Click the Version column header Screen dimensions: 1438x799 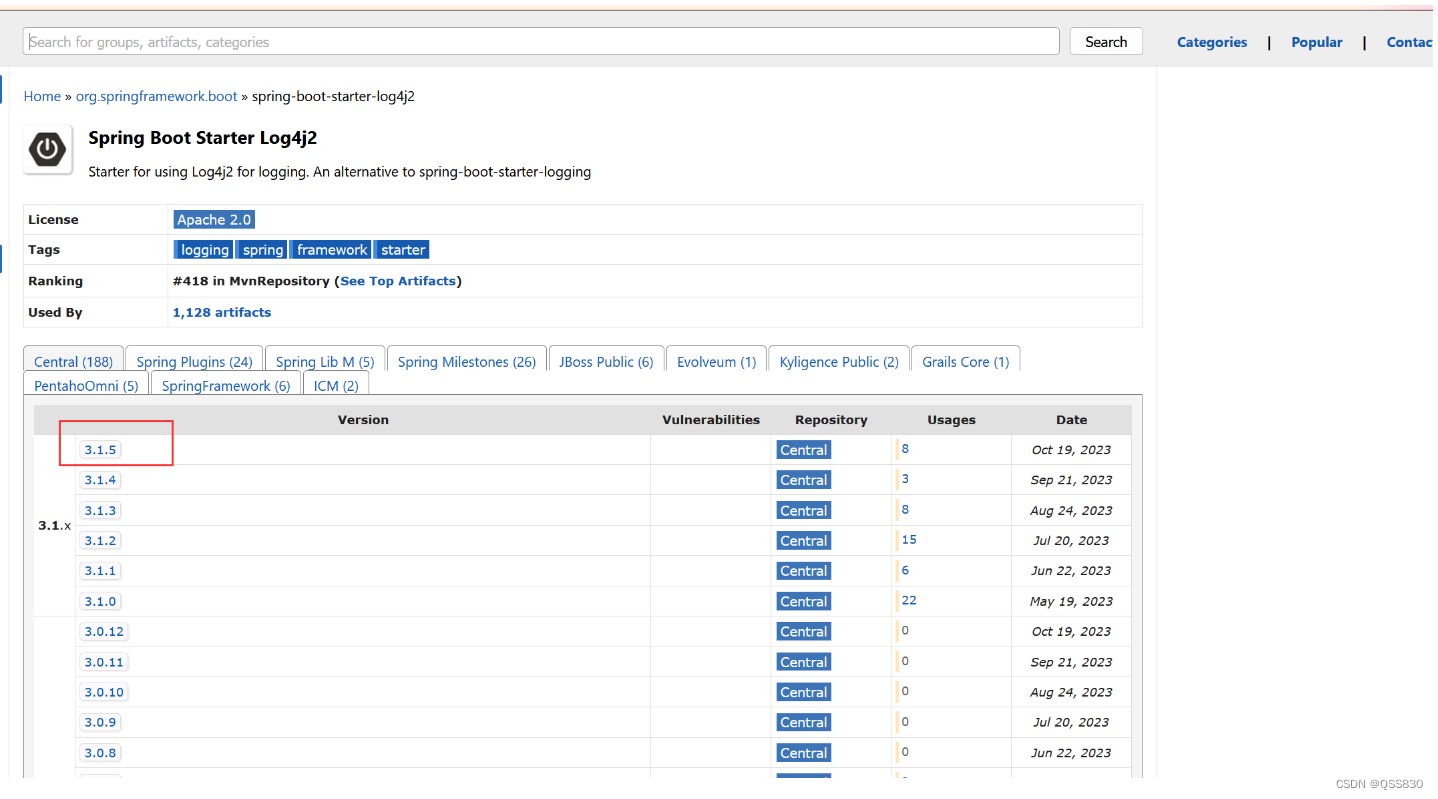click(x=363, y=420)
